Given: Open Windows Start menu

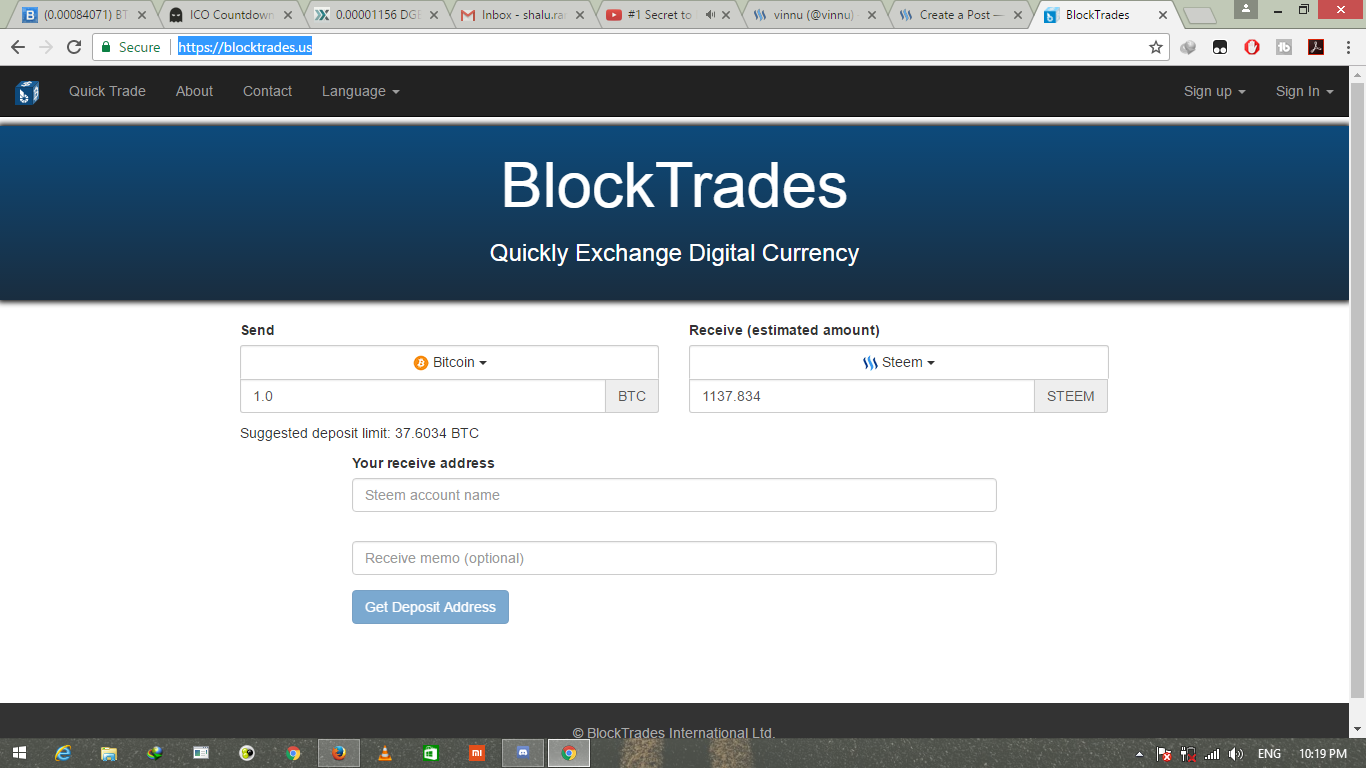Looking at the screenshot, I should (19, 753).
